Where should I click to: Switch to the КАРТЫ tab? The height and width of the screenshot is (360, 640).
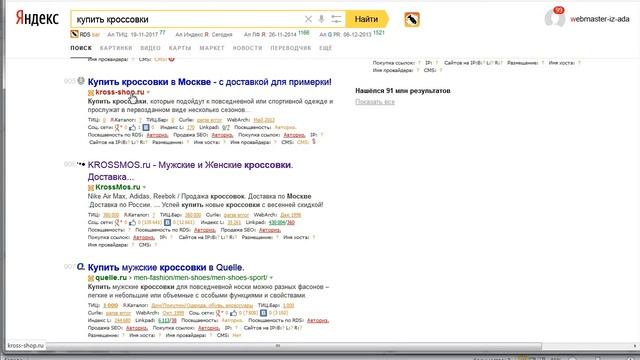[x=180, y=48]
